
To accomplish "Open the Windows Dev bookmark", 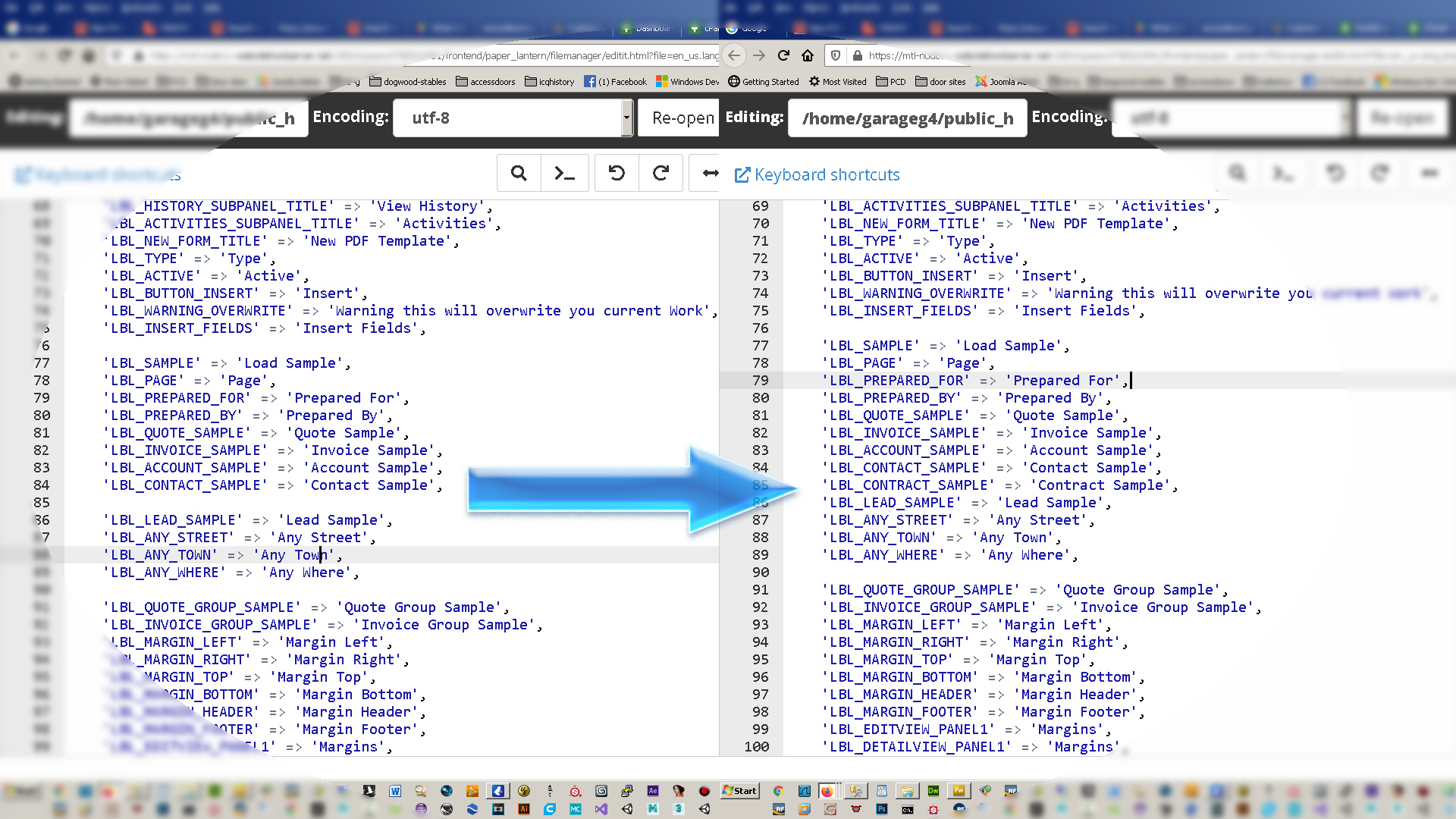I will click(x=687, y=81).
